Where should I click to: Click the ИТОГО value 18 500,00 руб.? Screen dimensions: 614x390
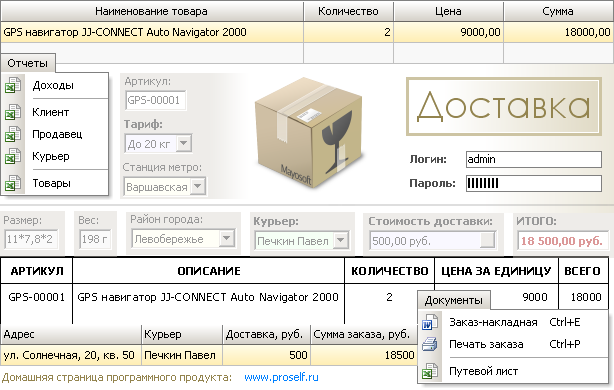click(562, 241)
